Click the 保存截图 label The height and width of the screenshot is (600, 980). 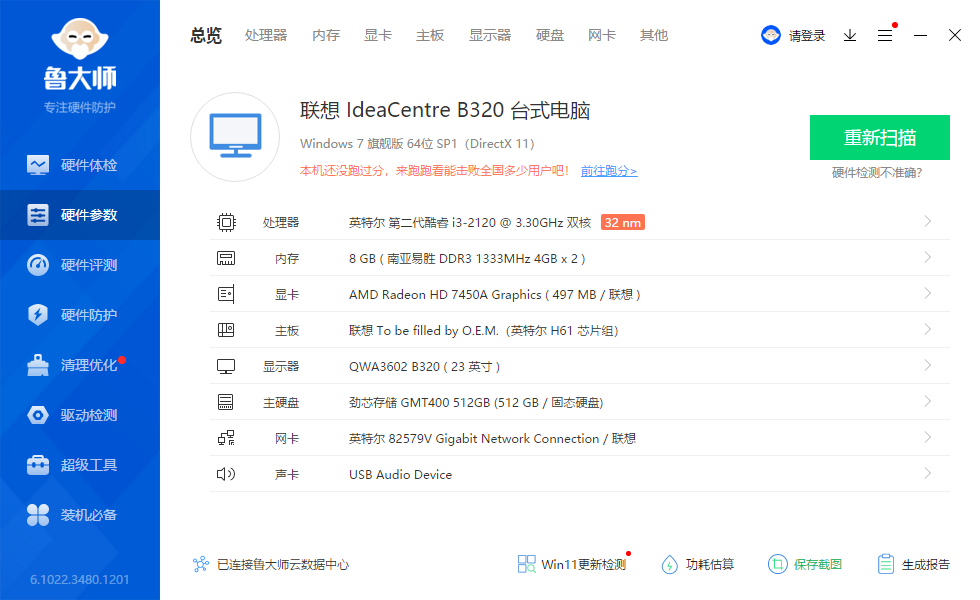tap(818, 564)
